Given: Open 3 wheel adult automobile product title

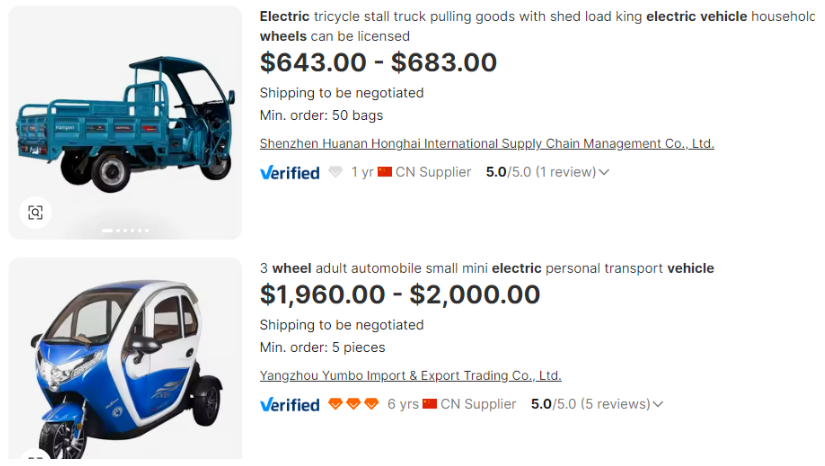Looking at the screenshot, I should coord(486,268).
